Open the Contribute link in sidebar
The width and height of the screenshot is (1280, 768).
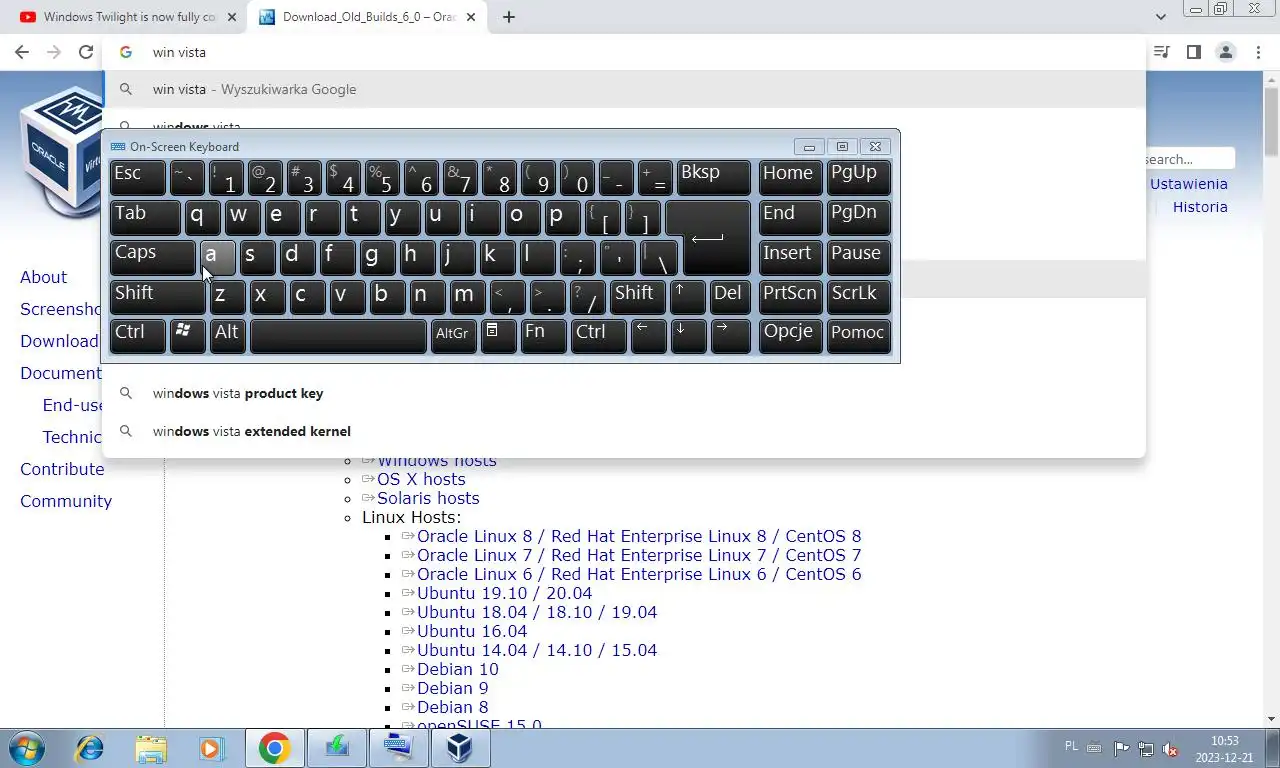click(62, 469)
